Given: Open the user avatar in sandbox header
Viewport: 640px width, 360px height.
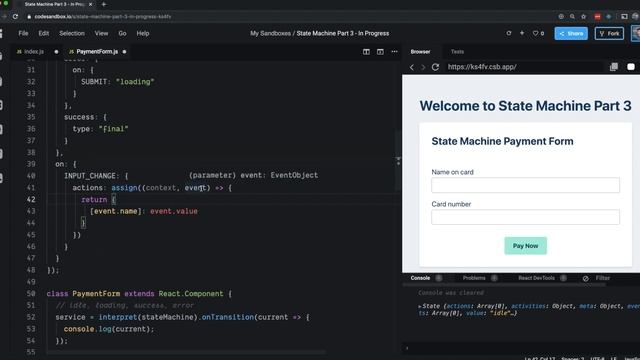Looking at the screenshot, I should pos(636,33).
